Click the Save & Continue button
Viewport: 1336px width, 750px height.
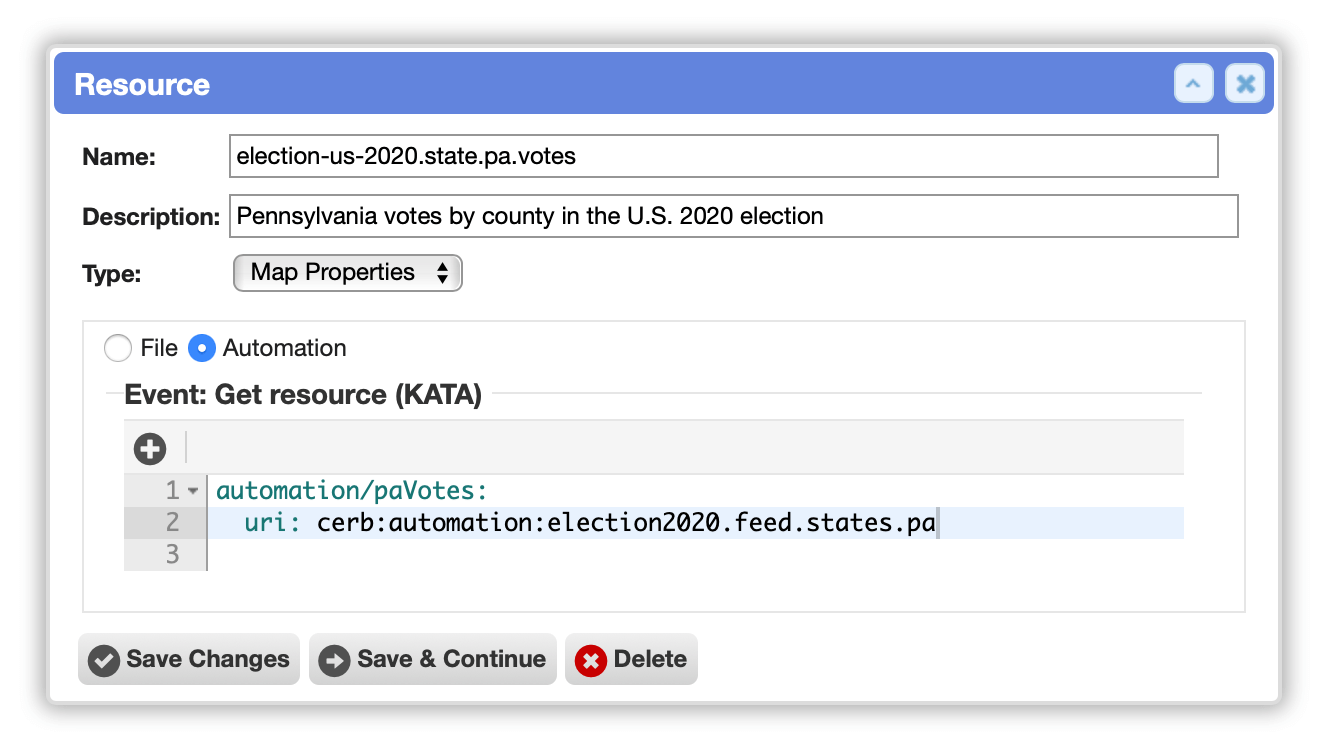(x=432, y=660)
